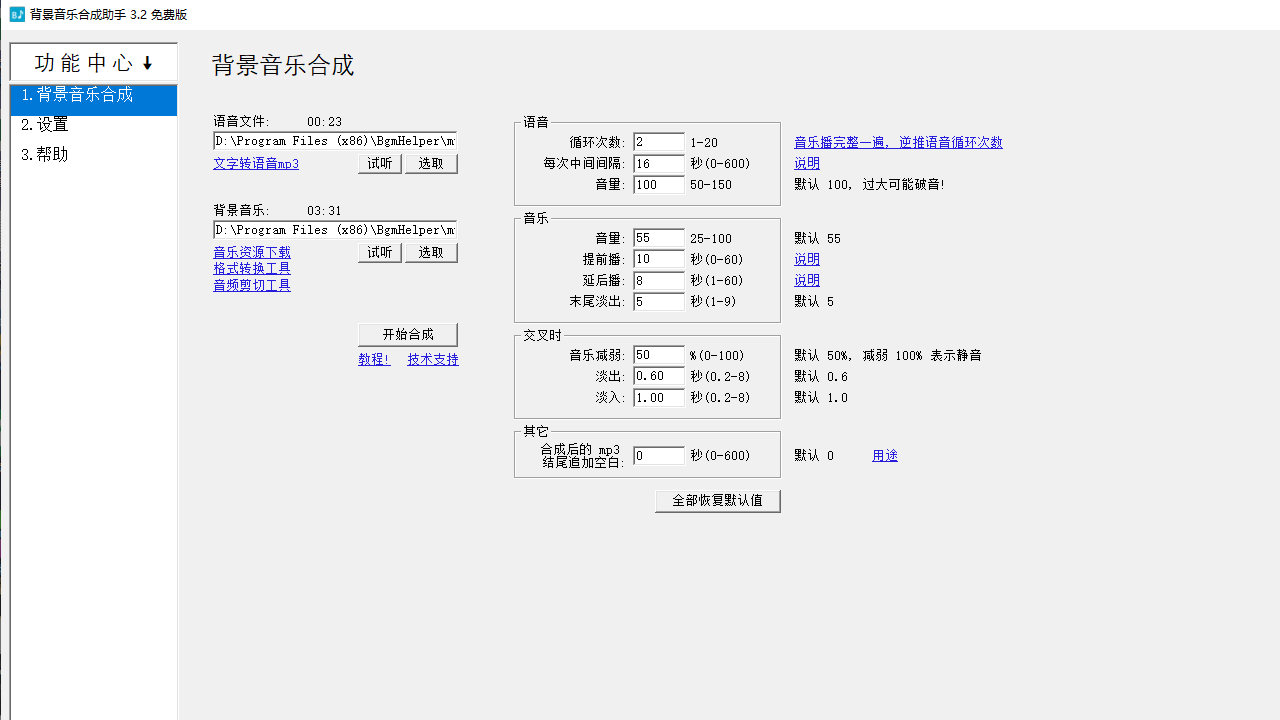Click range hint 秒(0-600) beside 每次中间间隔
The width and height of the screenshot is (1280, 720).
[720, 164]
